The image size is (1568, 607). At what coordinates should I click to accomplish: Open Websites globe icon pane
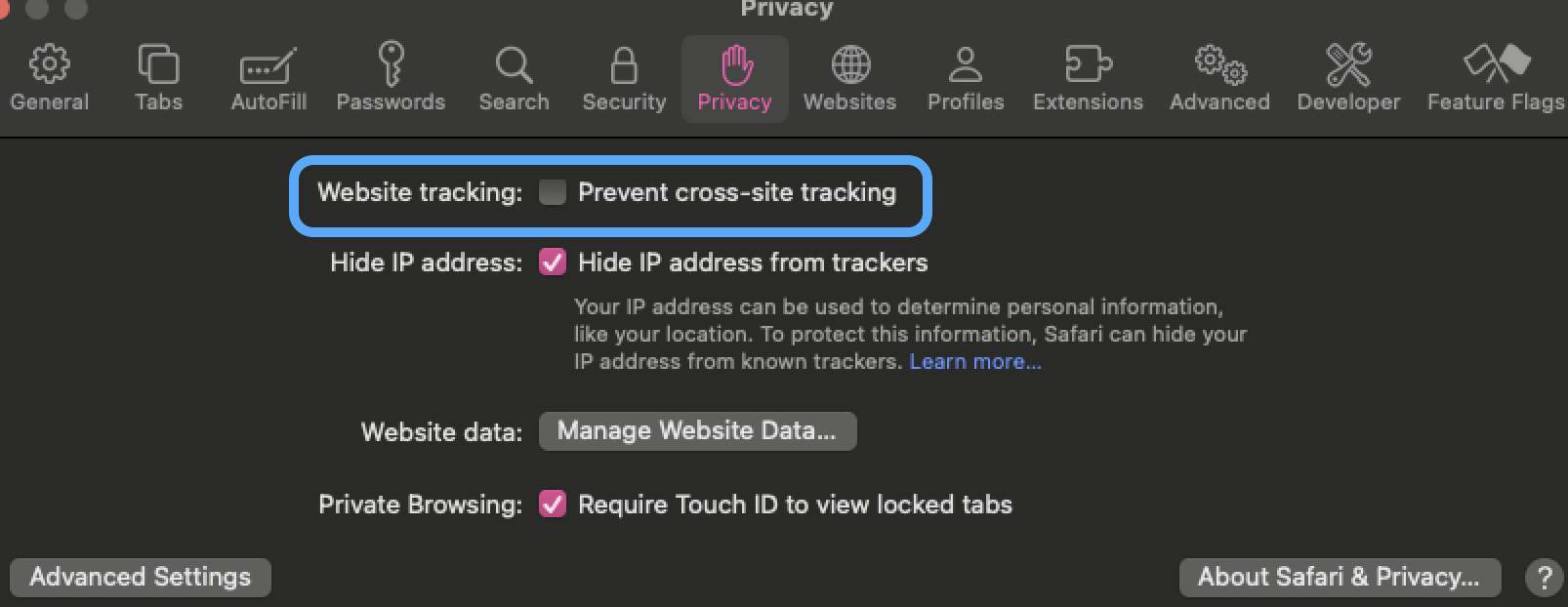(x=850, y=65)
